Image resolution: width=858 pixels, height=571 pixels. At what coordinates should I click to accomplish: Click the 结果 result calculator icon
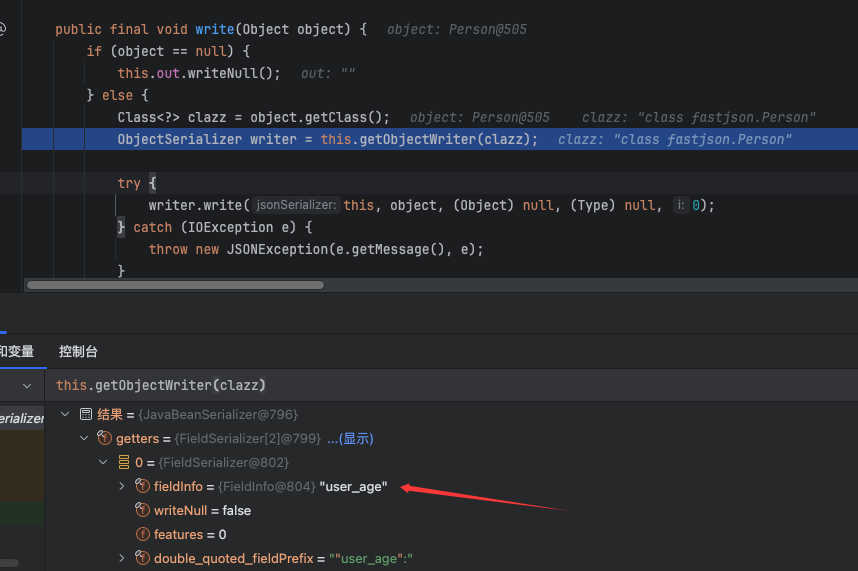[x=86, y=415]
